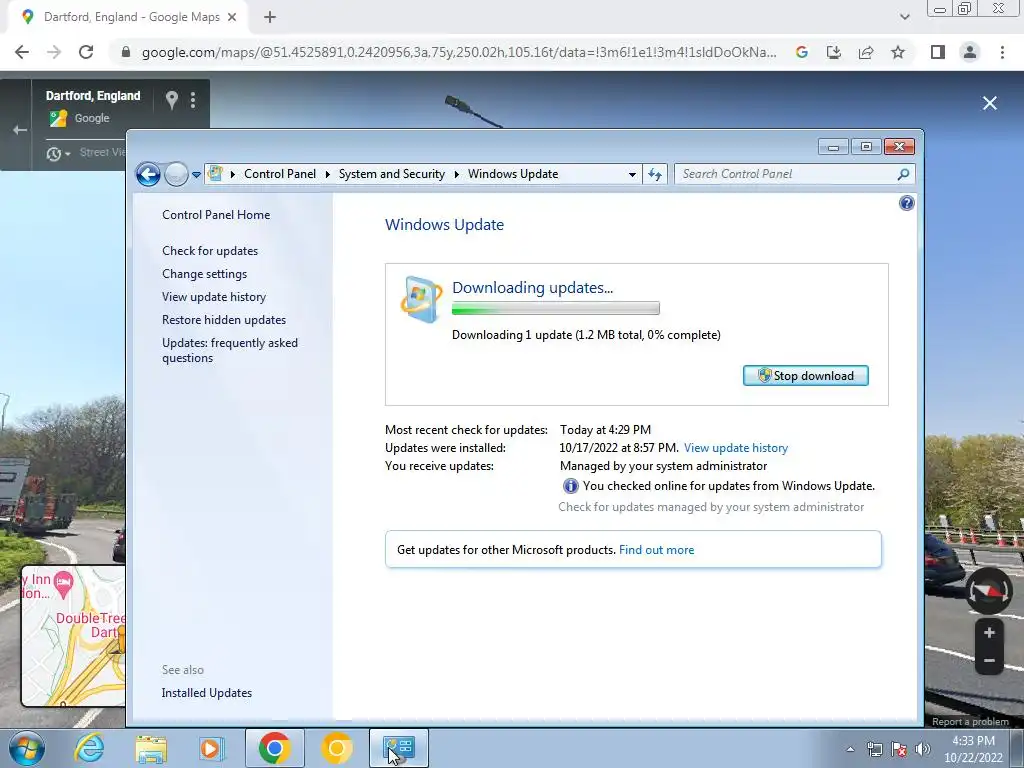1024x768 pixels.
Task: Toggle Chrome side panel
Action: pos(938,52)
